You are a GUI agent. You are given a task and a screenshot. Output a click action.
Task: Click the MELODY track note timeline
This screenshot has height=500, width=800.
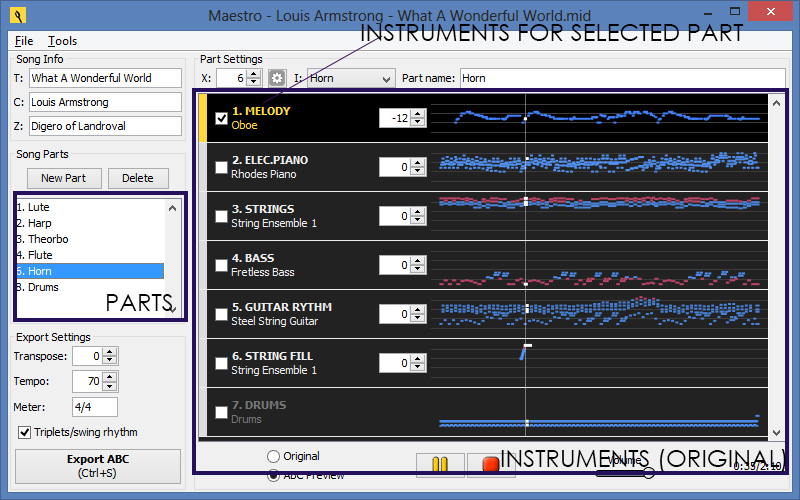(599, 118)
